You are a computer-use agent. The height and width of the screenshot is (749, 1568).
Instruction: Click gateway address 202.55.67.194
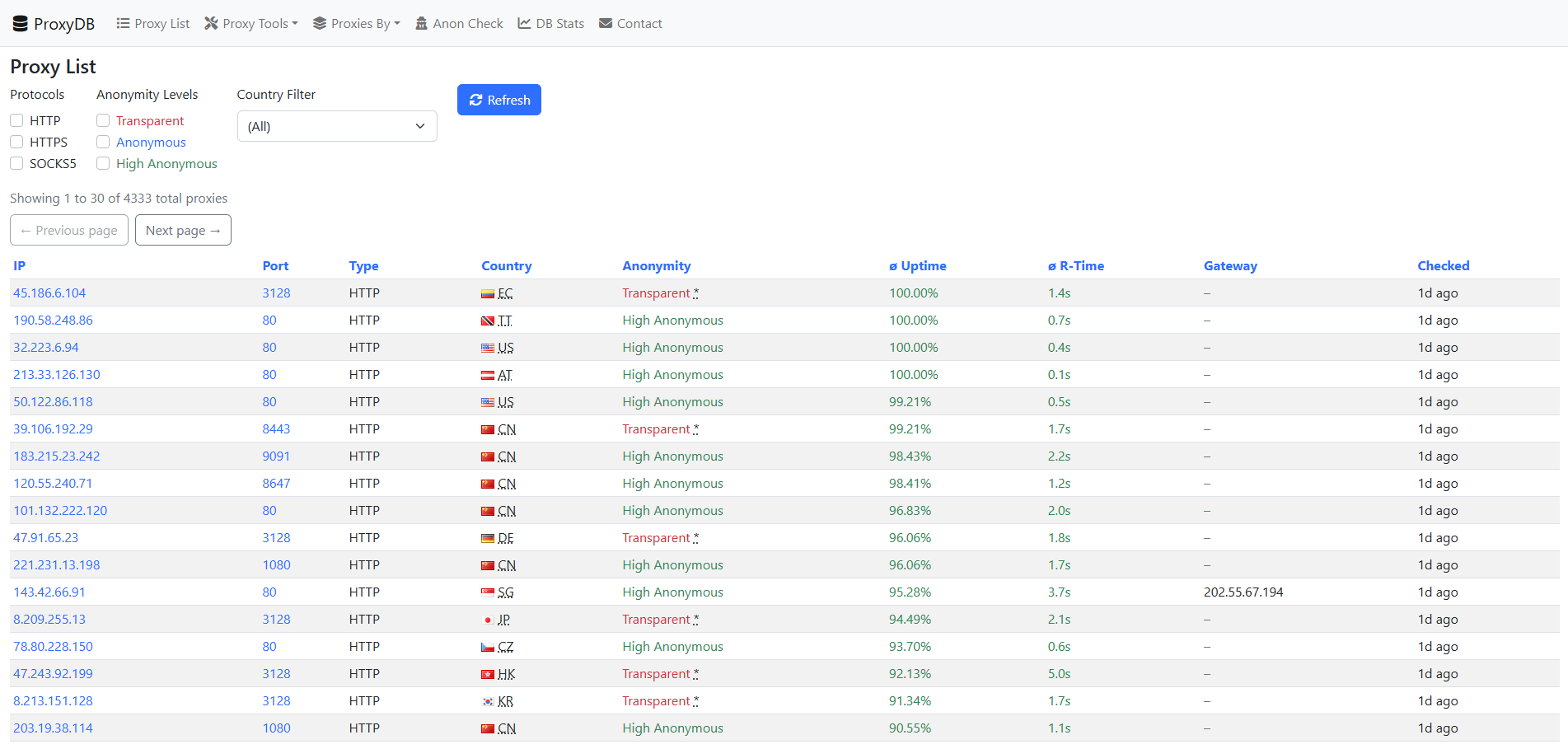coord(1243,592)
